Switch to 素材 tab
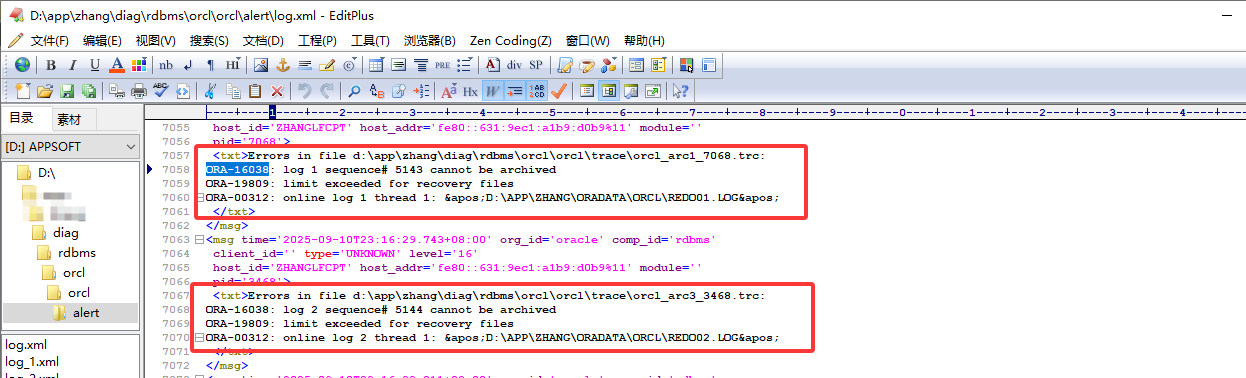Viewport: 1246px width, 378px height. click(x=69, y=119)
